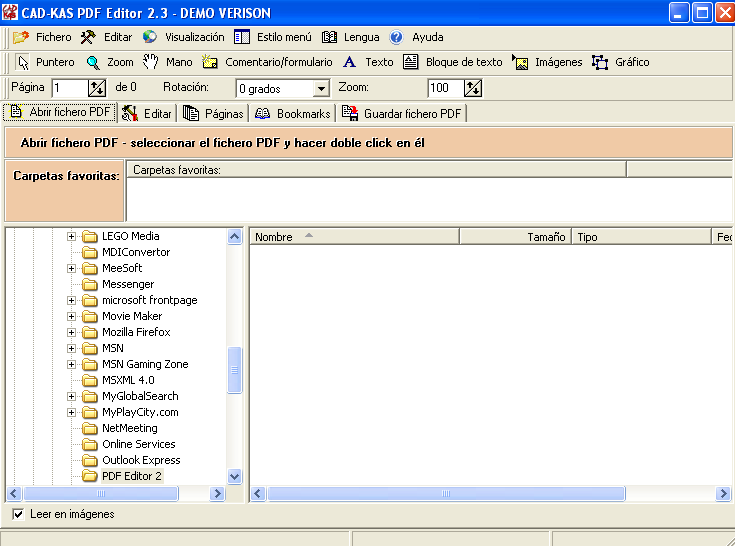Select the MyGlobalSearch folder label
This screenshot has height=546, width=735.
coord(140,396)
